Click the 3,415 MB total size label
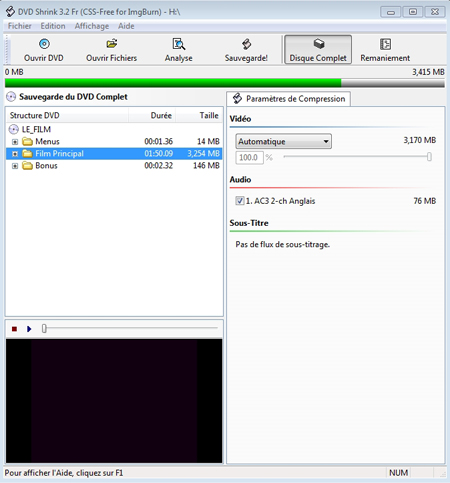450x483 pixels. click(428, 72)
